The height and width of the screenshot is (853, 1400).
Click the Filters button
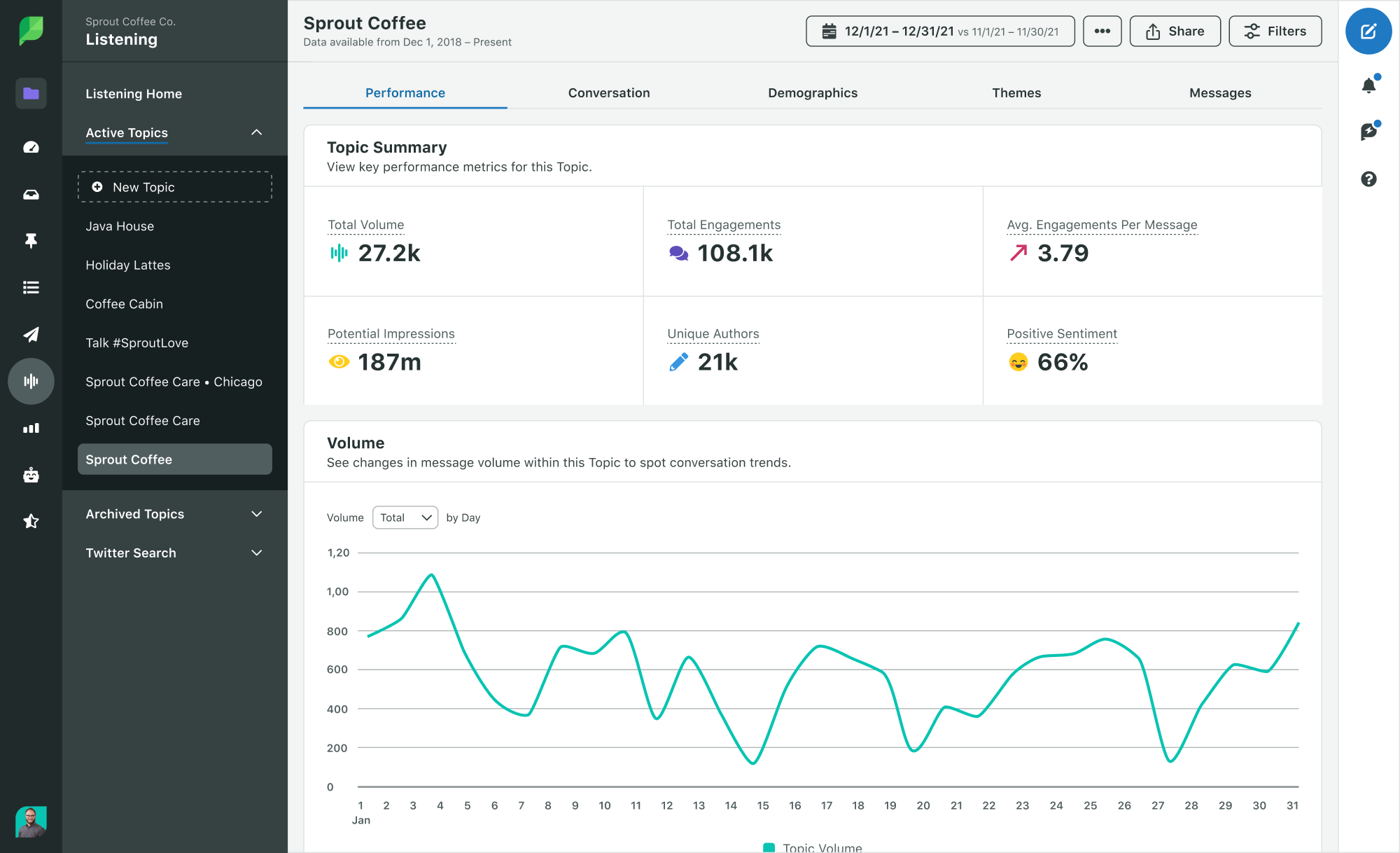pyautogui.click(x=1274, y=31)
